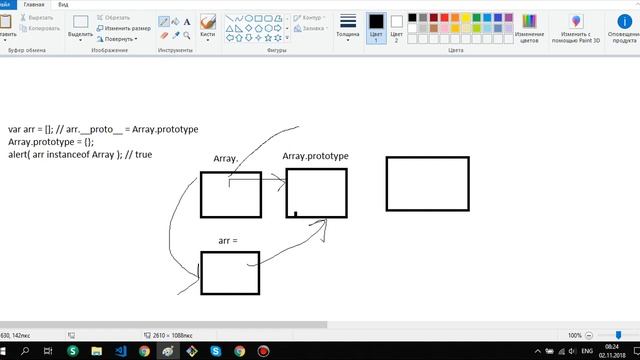Click the horizontal canvas scrollbar
Screen dimensions: 640x360
pyautogui.click(x=163, y=324)
